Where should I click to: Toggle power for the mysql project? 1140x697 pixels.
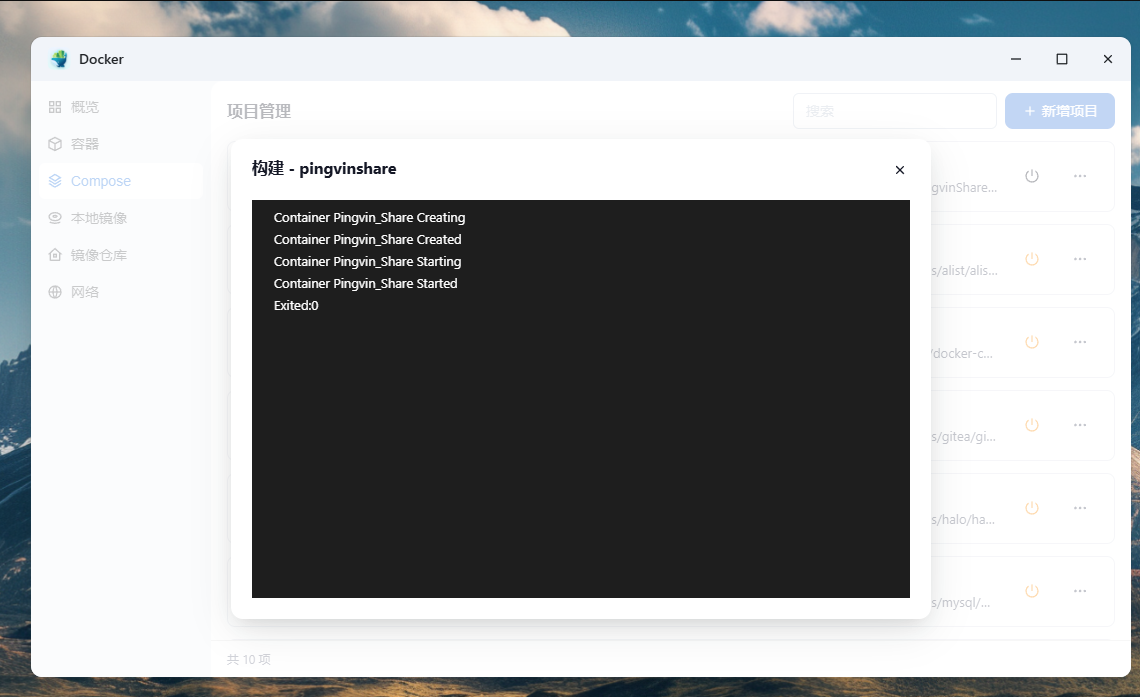1032,591
